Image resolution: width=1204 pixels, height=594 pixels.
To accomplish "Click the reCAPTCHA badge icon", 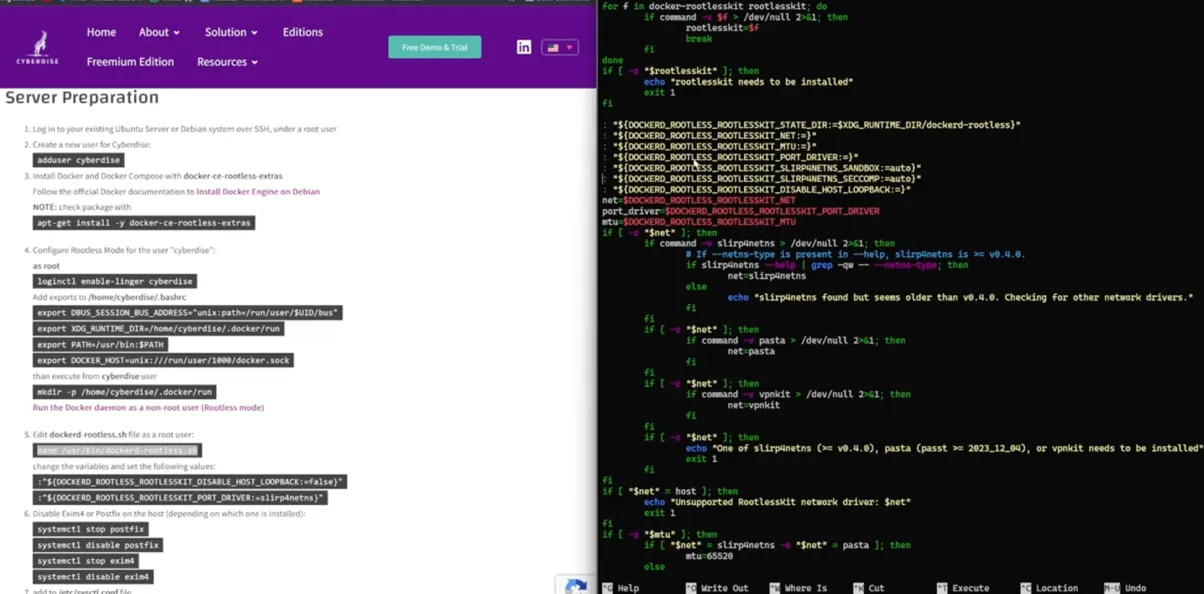I will coord(576,585).
